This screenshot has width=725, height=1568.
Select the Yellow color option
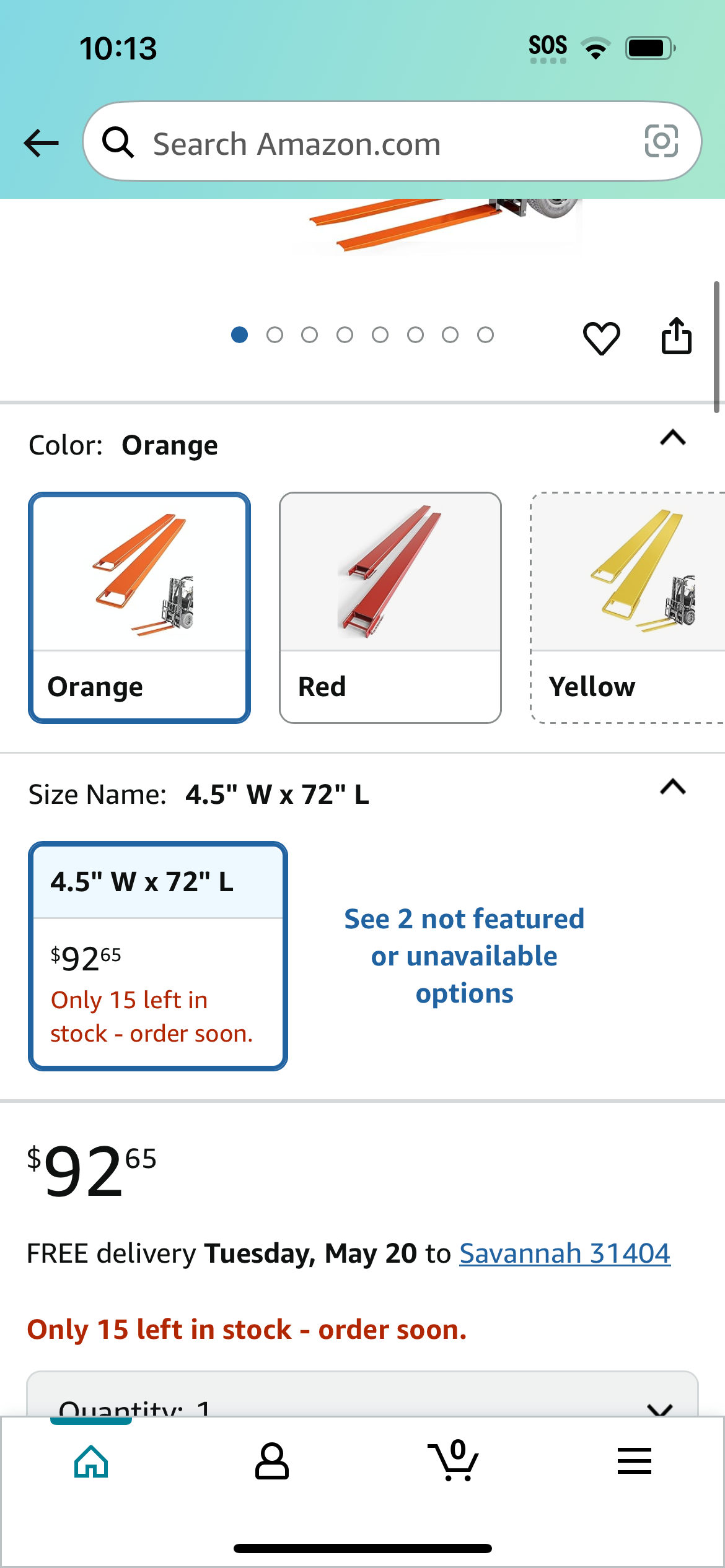(628, 608)
